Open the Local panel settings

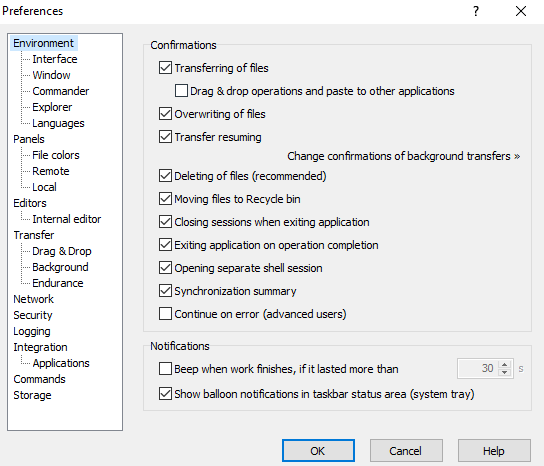coord(44,187)
